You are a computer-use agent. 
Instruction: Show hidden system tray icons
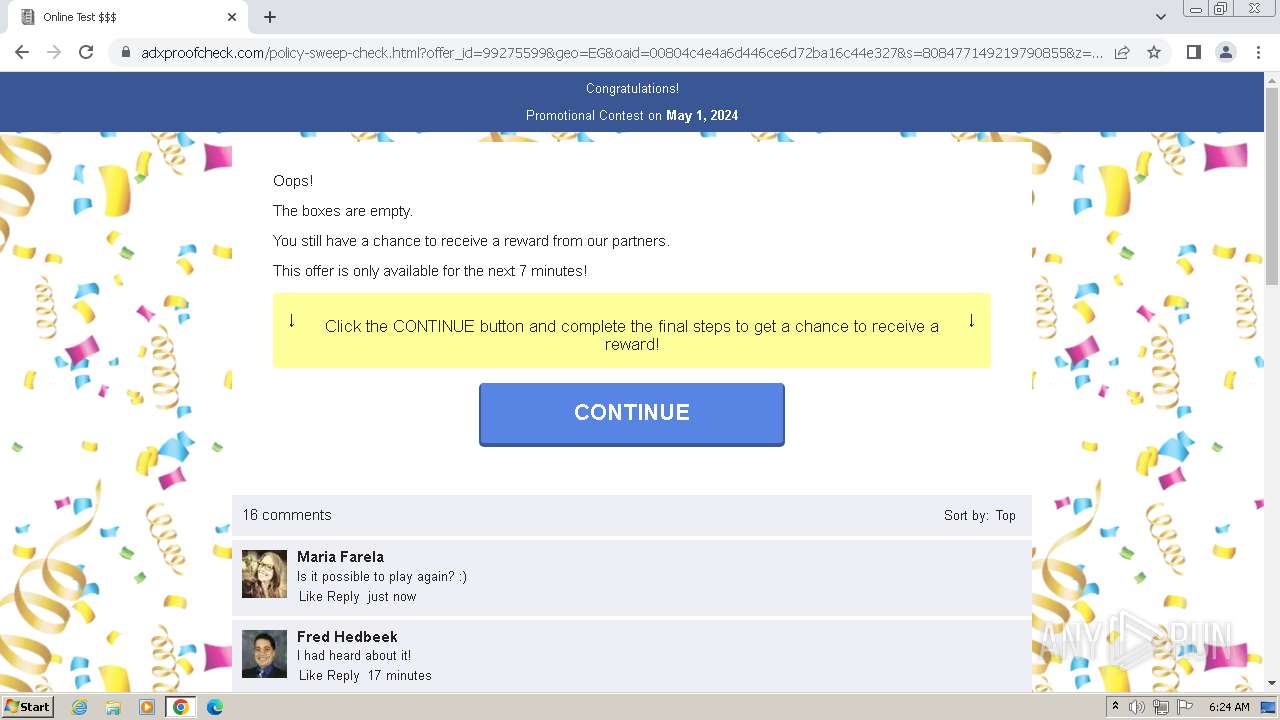(x=1115, y=707)
